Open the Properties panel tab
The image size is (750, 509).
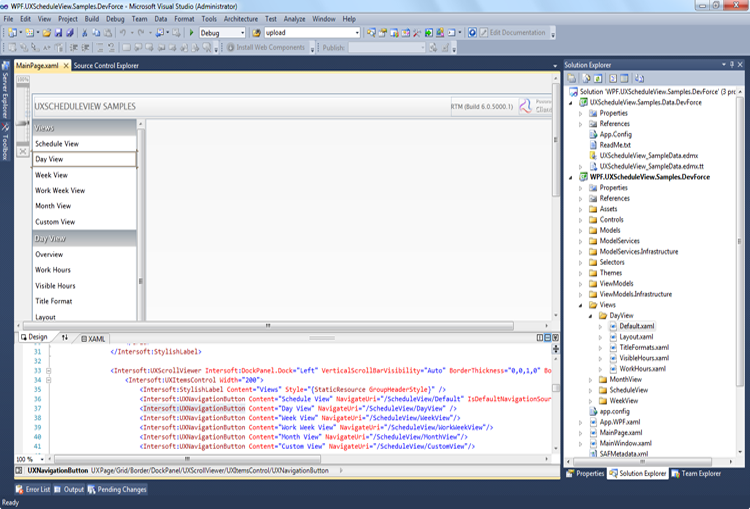[585, 474]
